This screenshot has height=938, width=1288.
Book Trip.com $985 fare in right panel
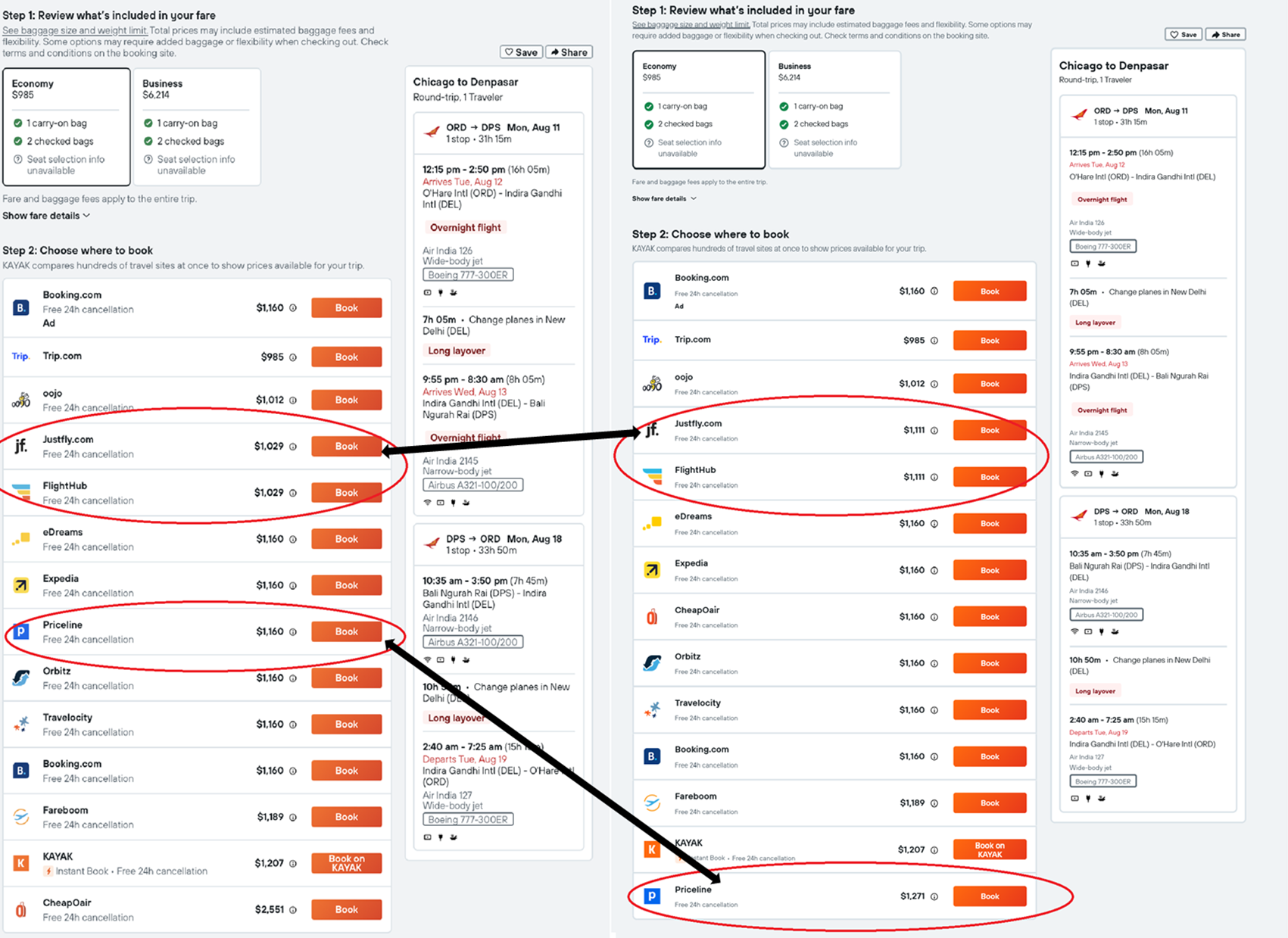point(990,341)
